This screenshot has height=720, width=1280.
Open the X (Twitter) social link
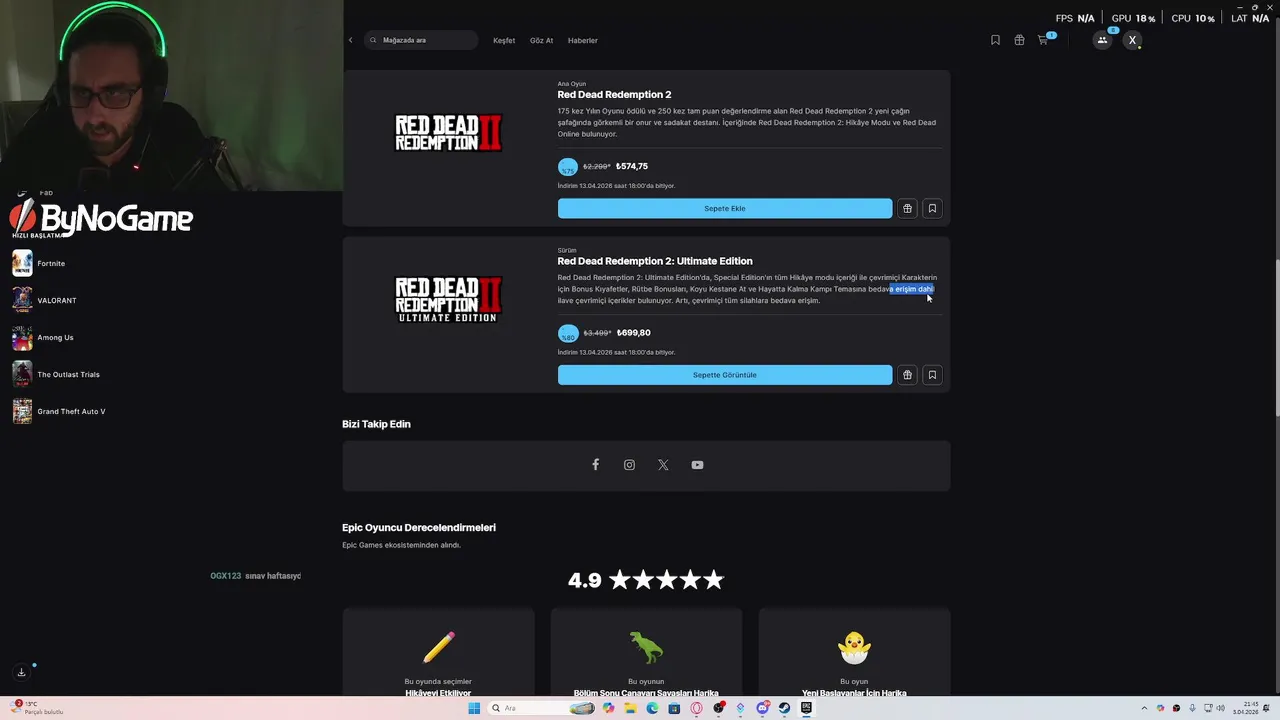[663, 465]
